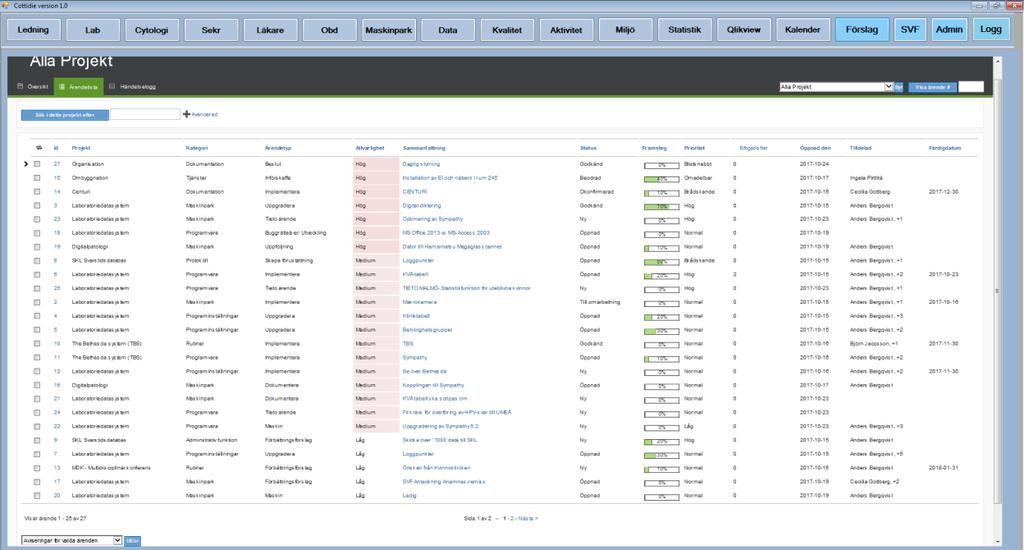This screenshot has height=550, width=1024.
Task: Click the Nästa page link
Action: pos(528,518)
